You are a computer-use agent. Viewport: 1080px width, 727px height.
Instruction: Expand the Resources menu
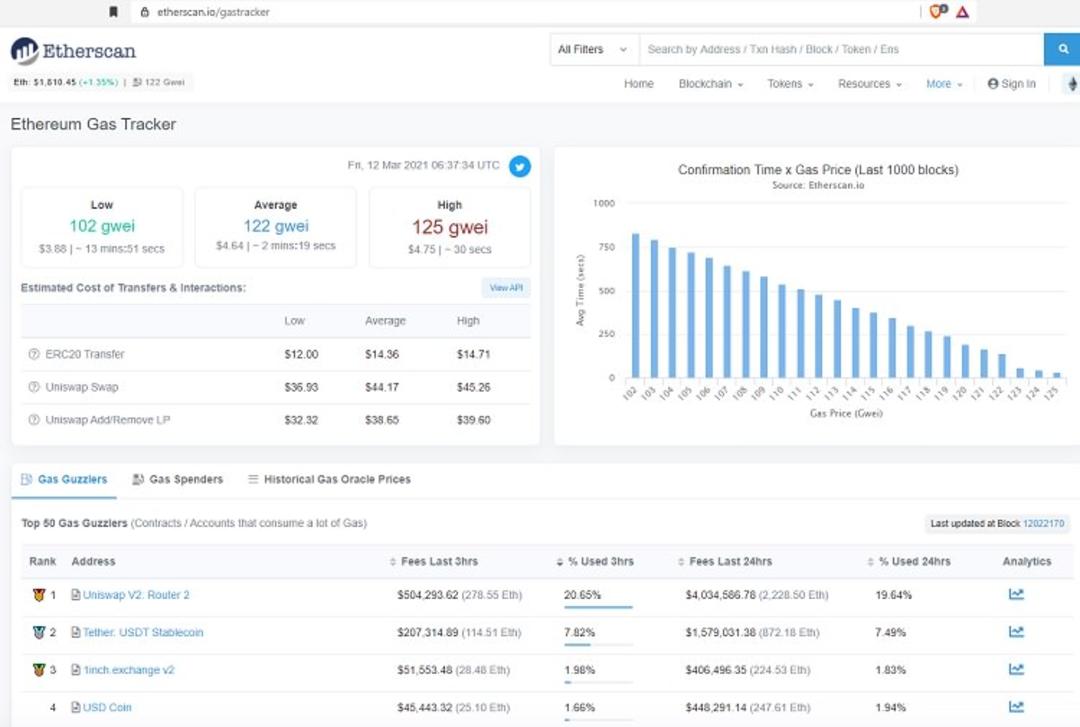[x=869, y=84]
